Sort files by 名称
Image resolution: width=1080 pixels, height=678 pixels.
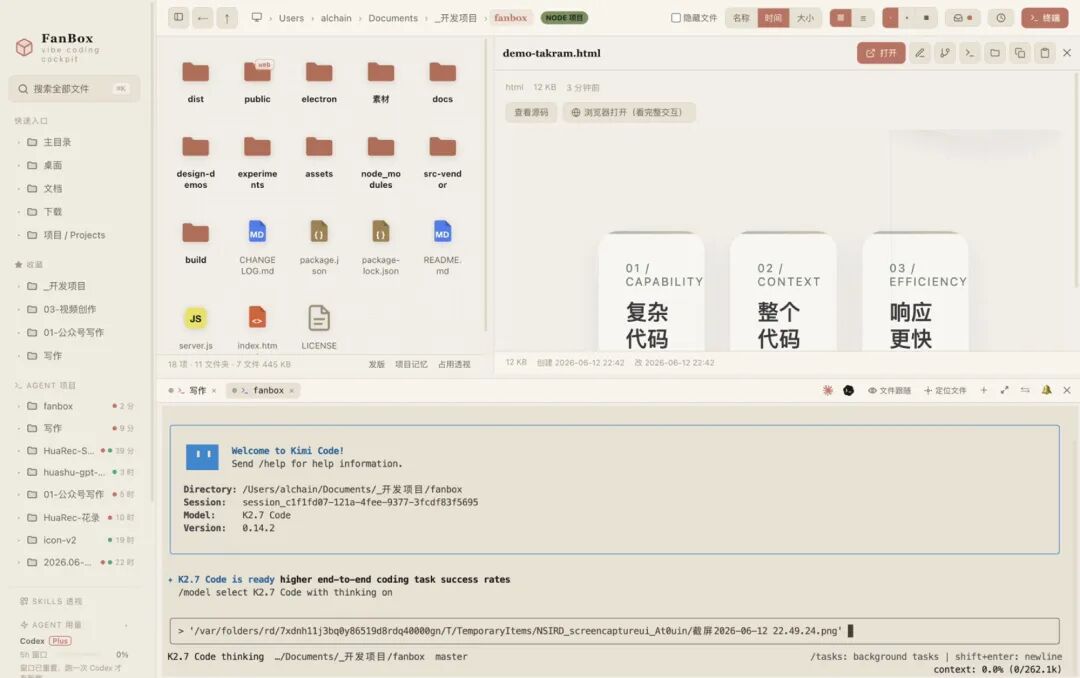pyautogui.click(x=741, y=18)
